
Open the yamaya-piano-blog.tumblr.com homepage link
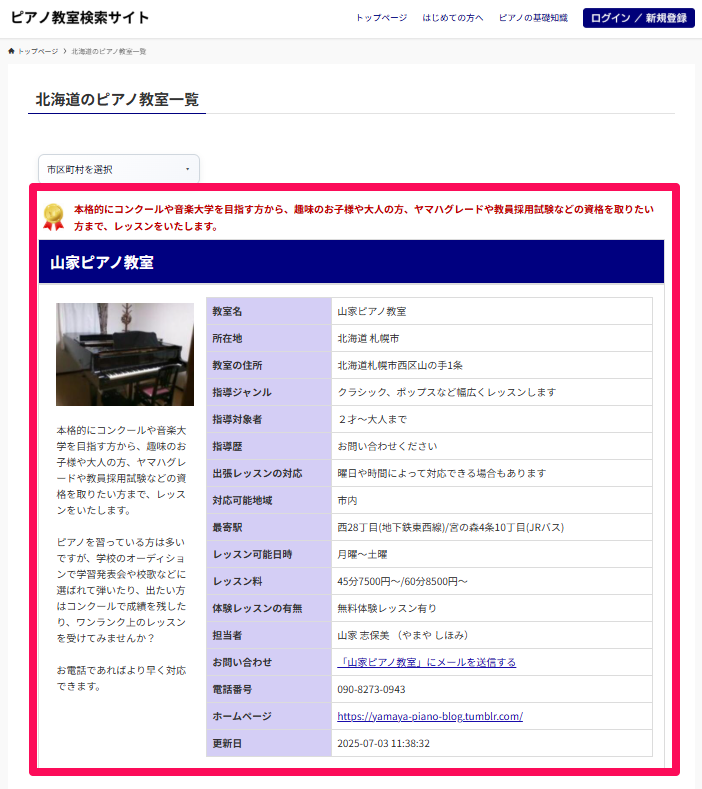point(430,716)
